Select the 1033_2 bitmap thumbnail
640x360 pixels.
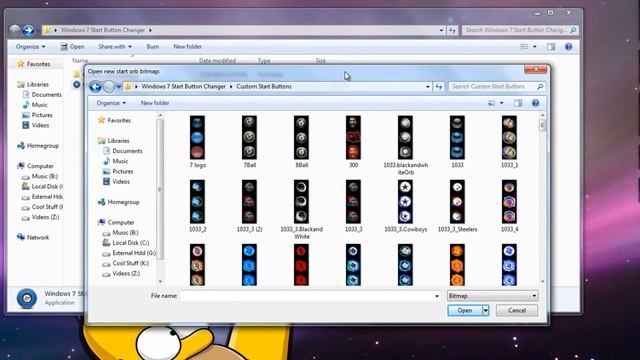[197, 202]
